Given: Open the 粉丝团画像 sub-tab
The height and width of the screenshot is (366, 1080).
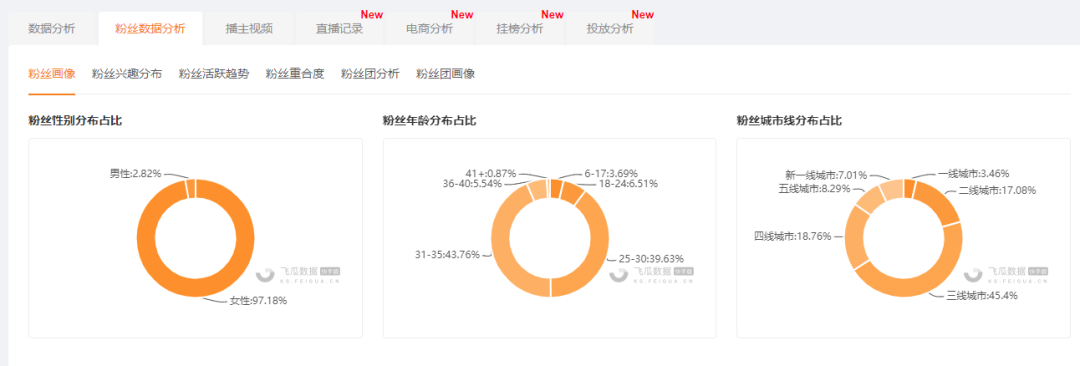Looking at the screenshot, I should (x=446, y=74).
